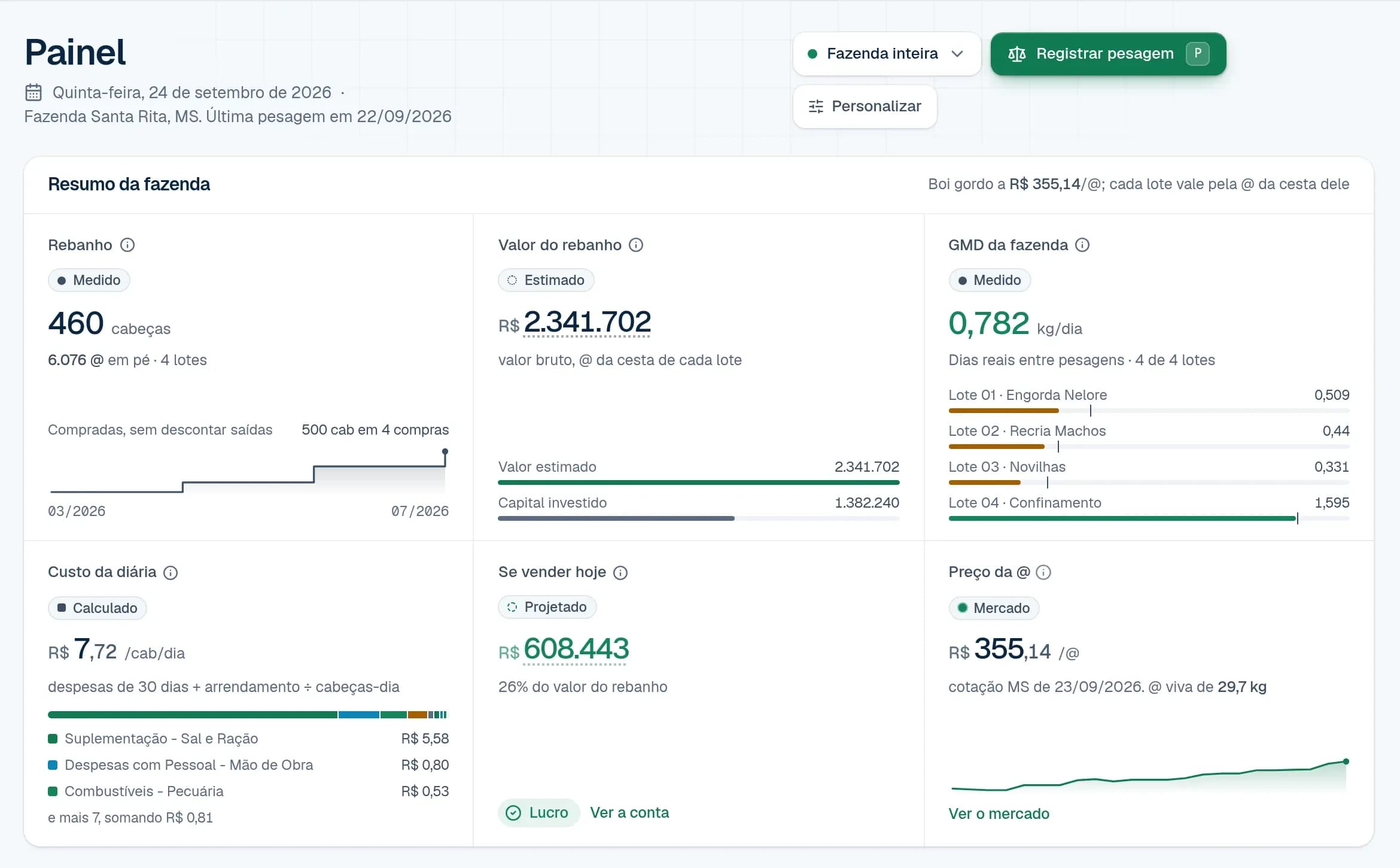Click the info icon next to Se vender hoje

point(620,573)
